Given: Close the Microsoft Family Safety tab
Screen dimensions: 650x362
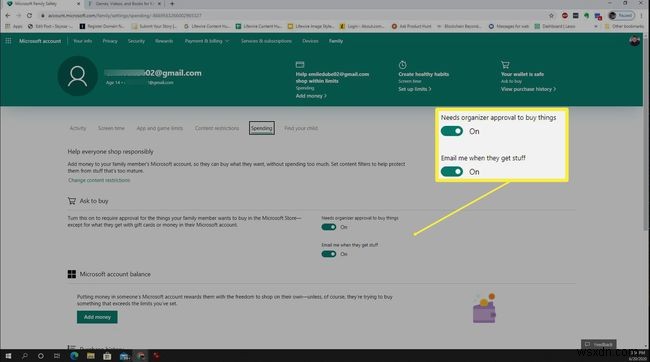Looking at the screenshot, I should point(79,4).
